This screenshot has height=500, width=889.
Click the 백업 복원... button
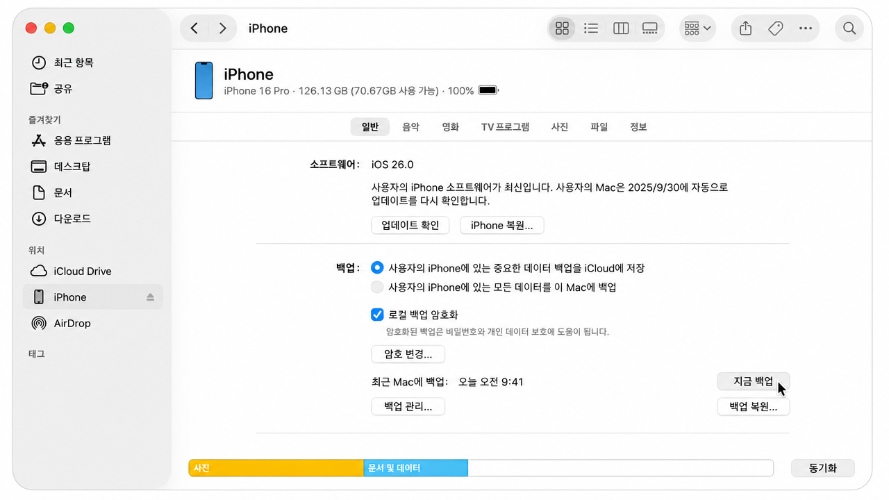pos(753,406)
